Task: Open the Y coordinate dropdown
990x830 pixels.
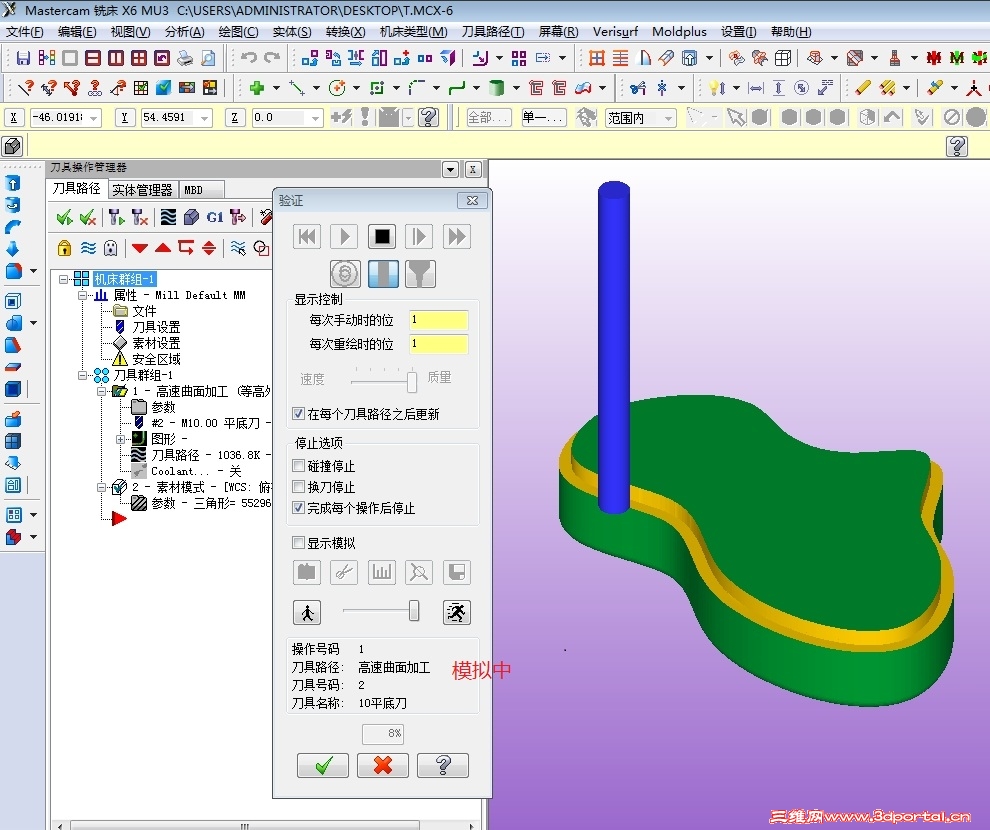Action: pos(204,117)
